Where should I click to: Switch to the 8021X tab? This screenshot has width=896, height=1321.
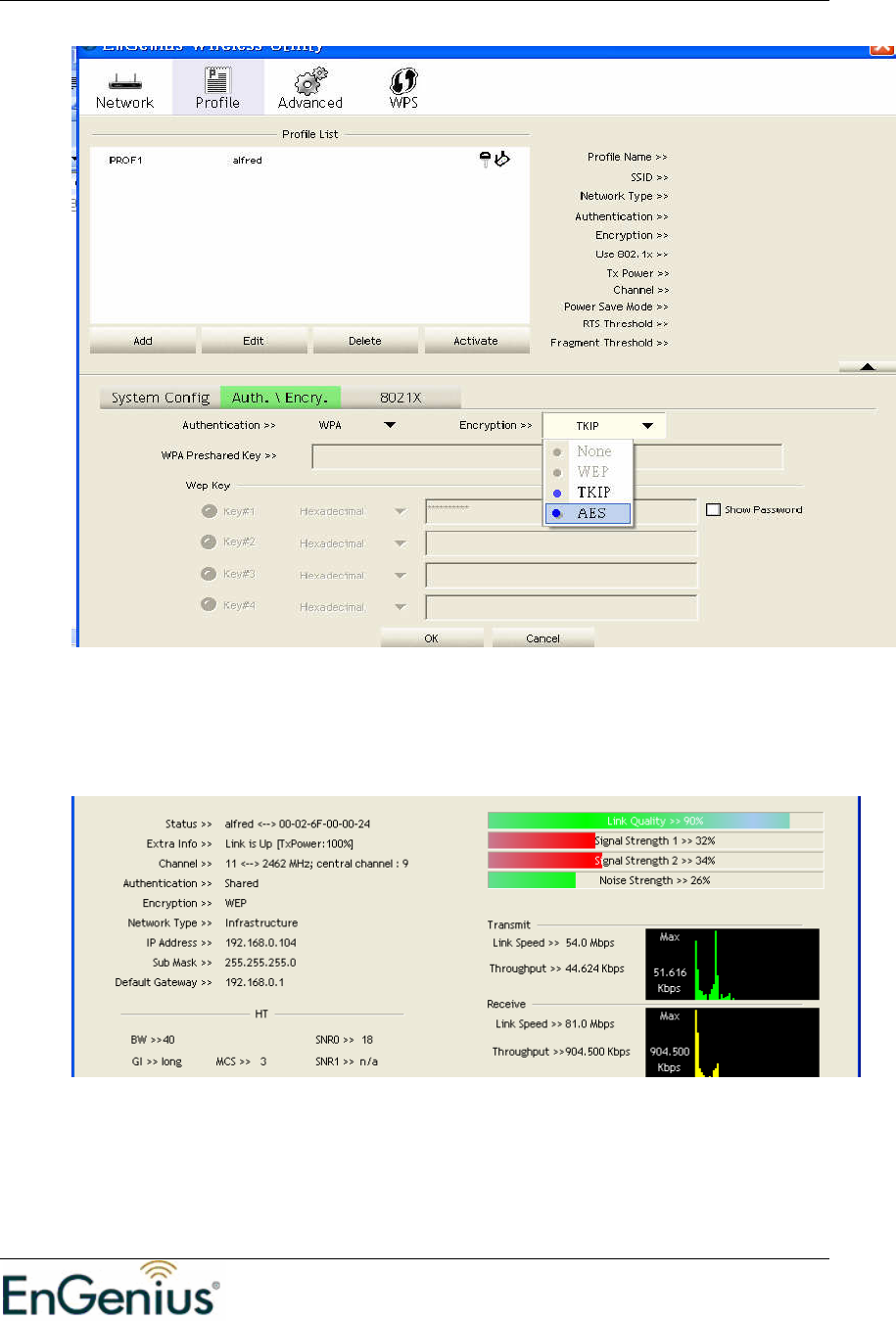click(401, 398)
